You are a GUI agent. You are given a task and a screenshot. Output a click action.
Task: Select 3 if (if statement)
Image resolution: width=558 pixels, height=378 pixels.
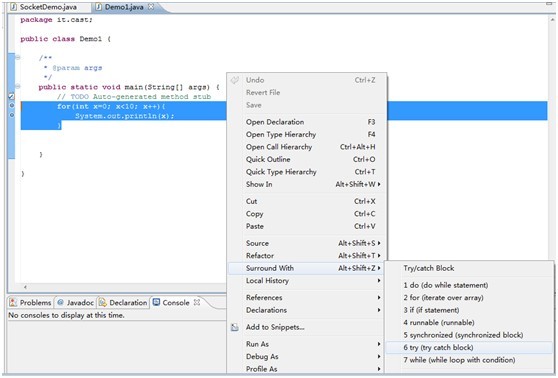point(469,310)
